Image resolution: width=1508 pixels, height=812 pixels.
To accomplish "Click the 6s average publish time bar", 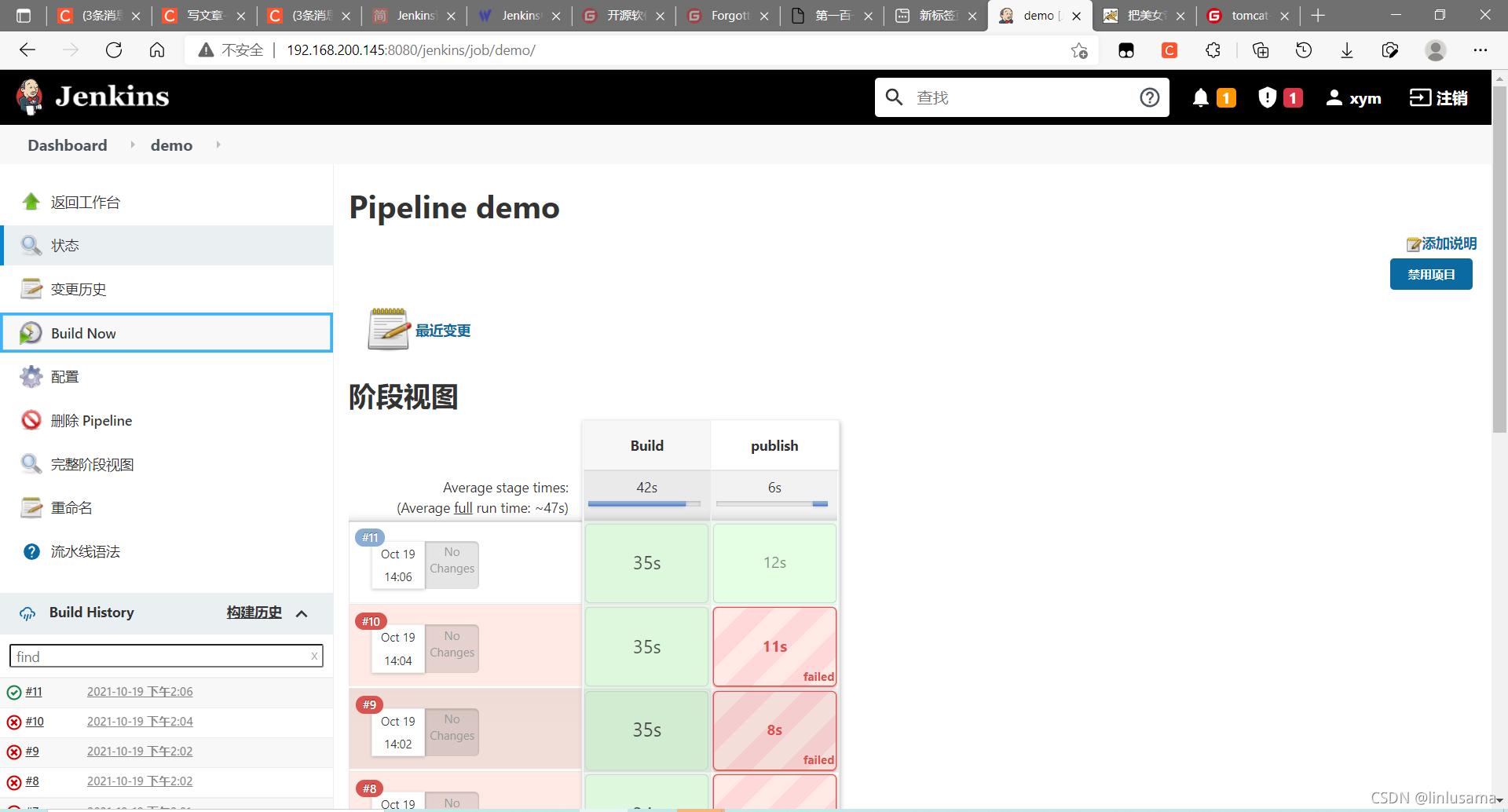I will pyautogui.click(x=772, y=504).
